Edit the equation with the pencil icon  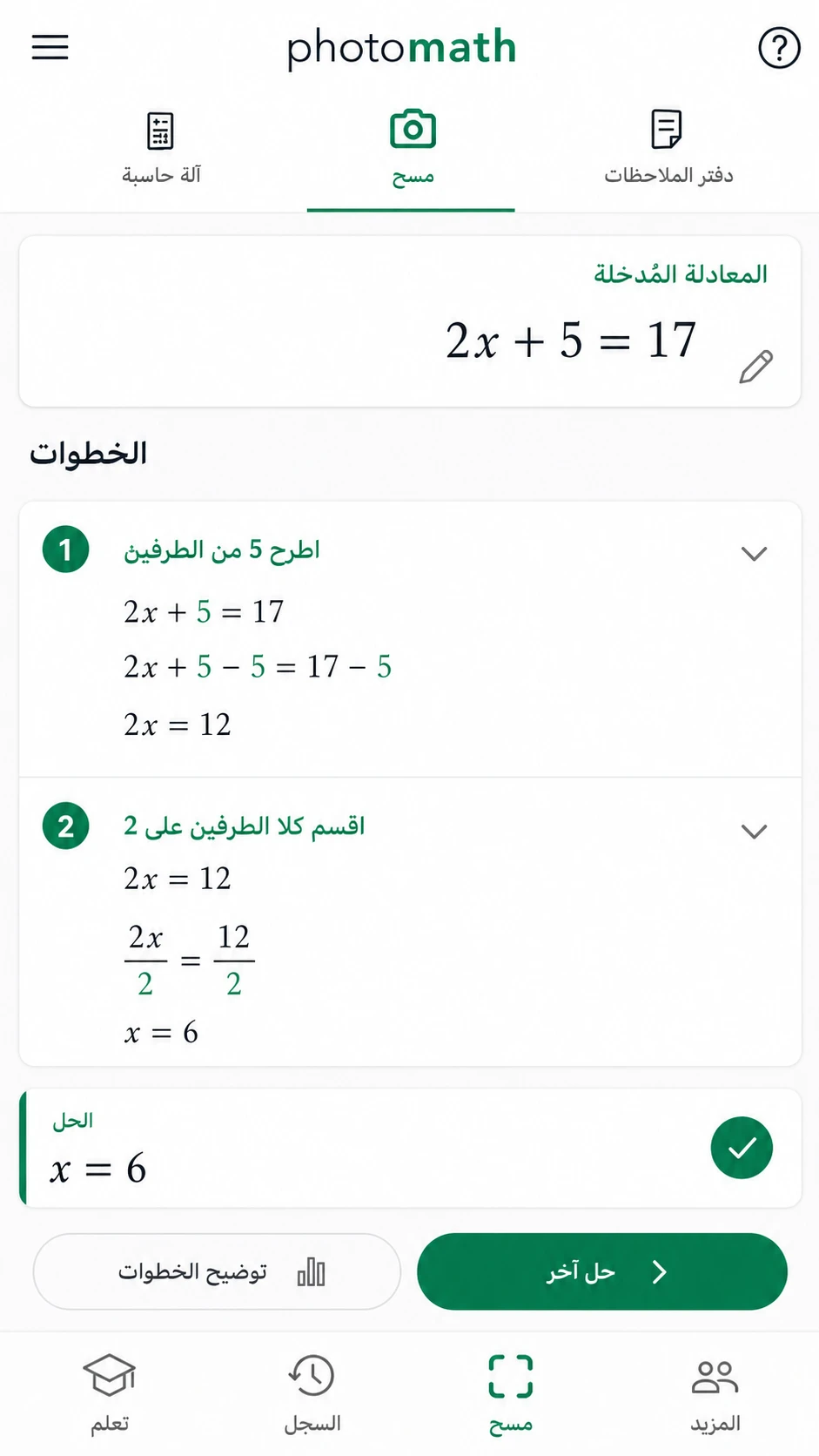(755, 367)
